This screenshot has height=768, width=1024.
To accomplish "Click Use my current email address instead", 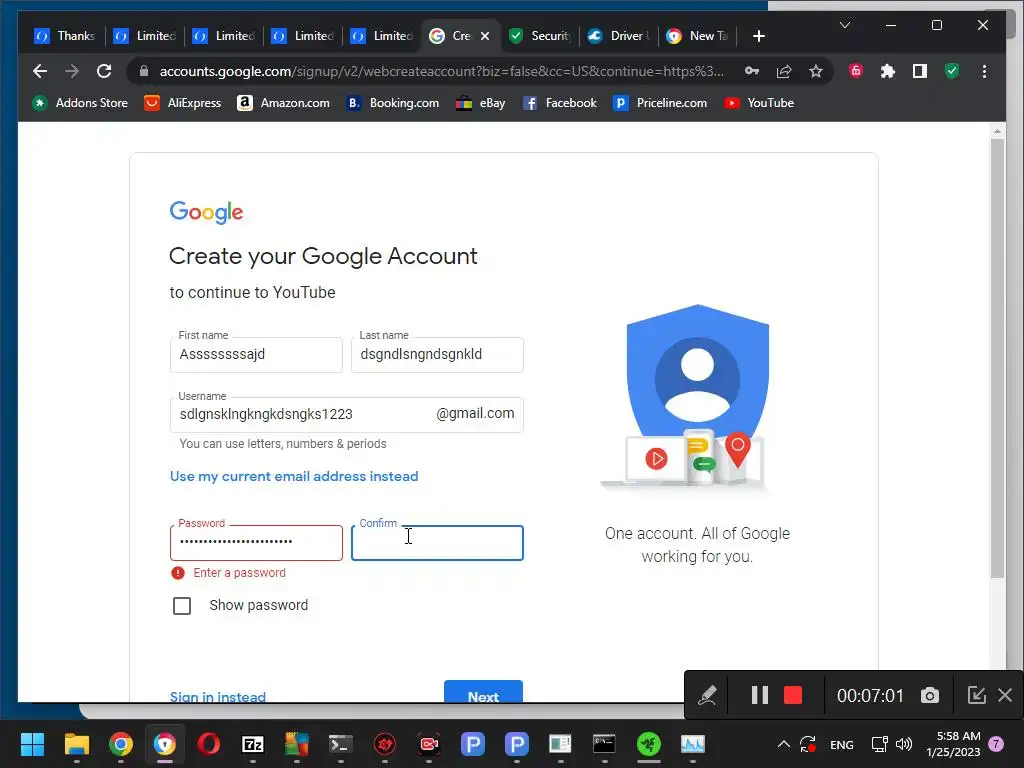I will (x=294, y=476).
